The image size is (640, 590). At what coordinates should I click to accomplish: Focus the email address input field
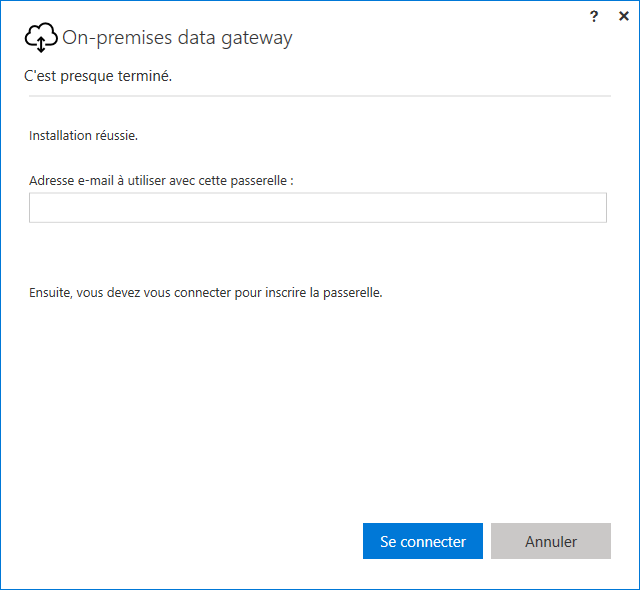(318, 208)
